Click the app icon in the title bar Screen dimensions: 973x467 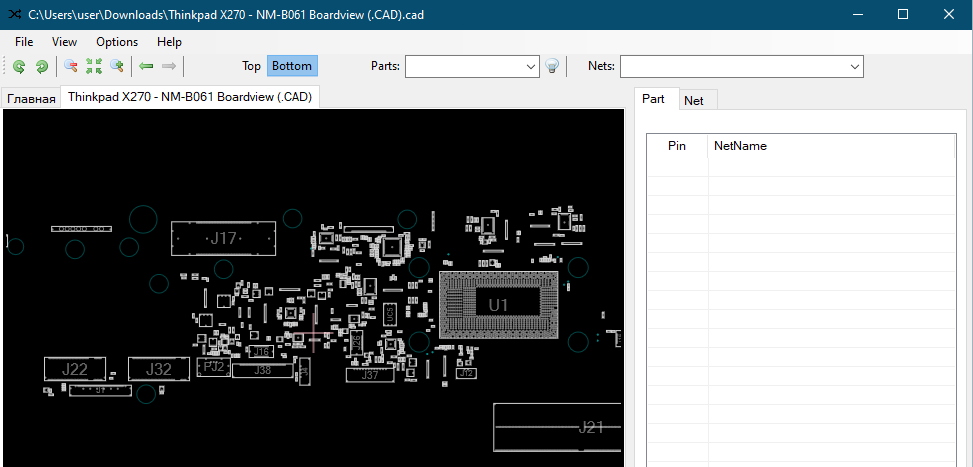(x=16, y=14)
